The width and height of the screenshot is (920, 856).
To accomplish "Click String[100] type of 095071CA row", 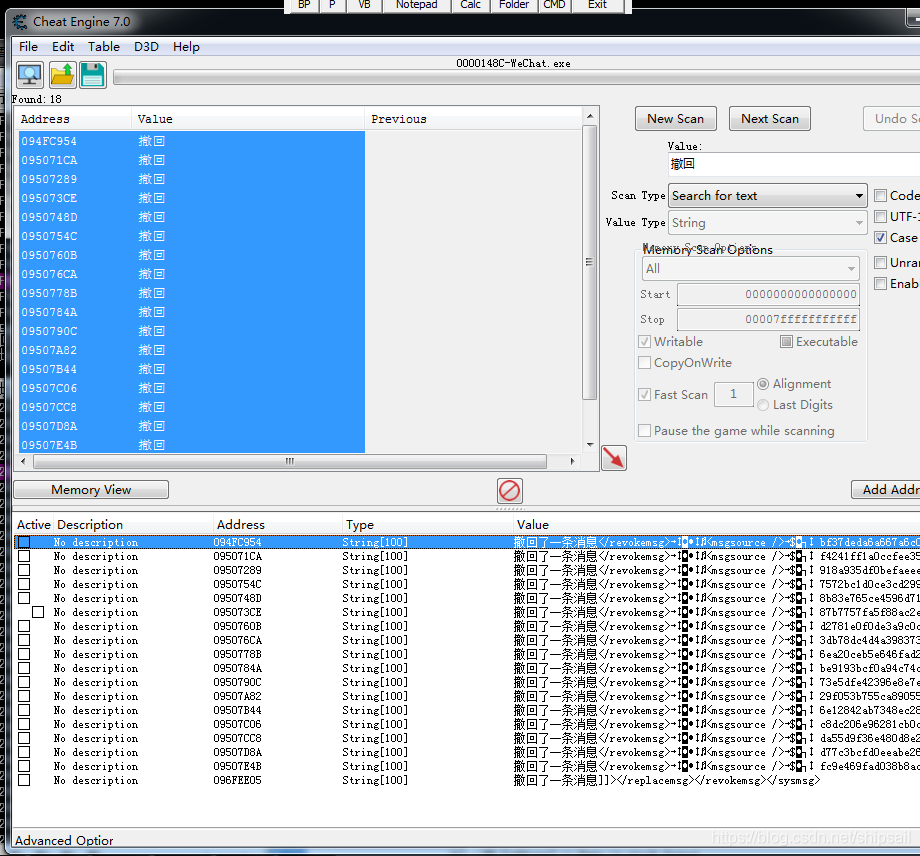I will click(375, 556).
